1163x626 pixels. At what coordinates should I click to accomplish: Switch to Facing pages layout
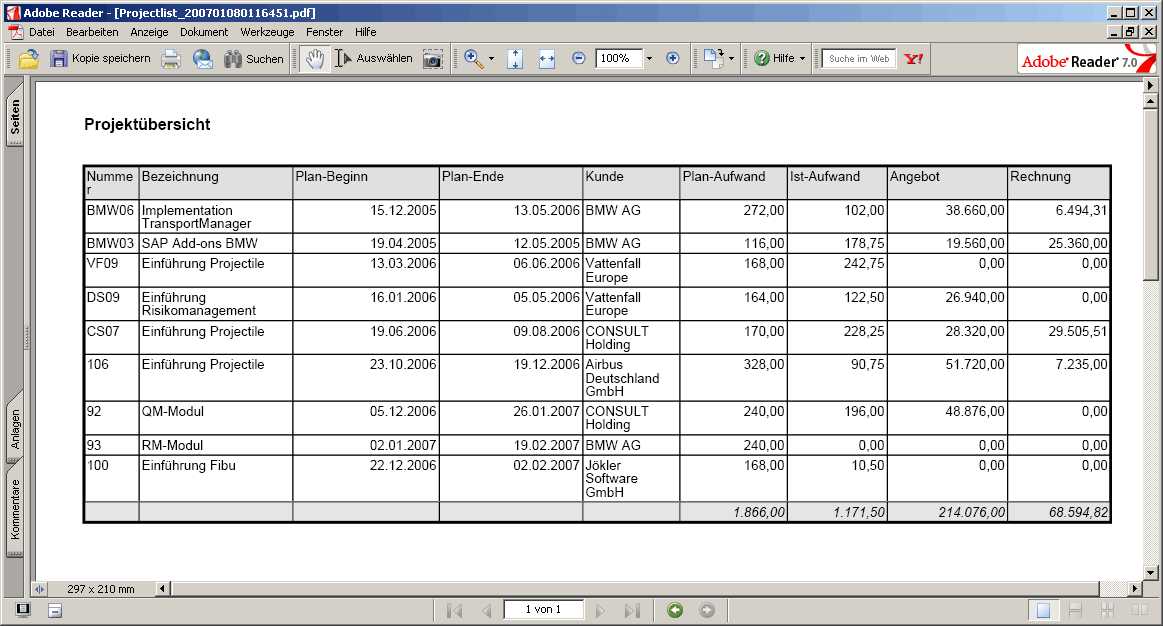[x=1139, y=610]
